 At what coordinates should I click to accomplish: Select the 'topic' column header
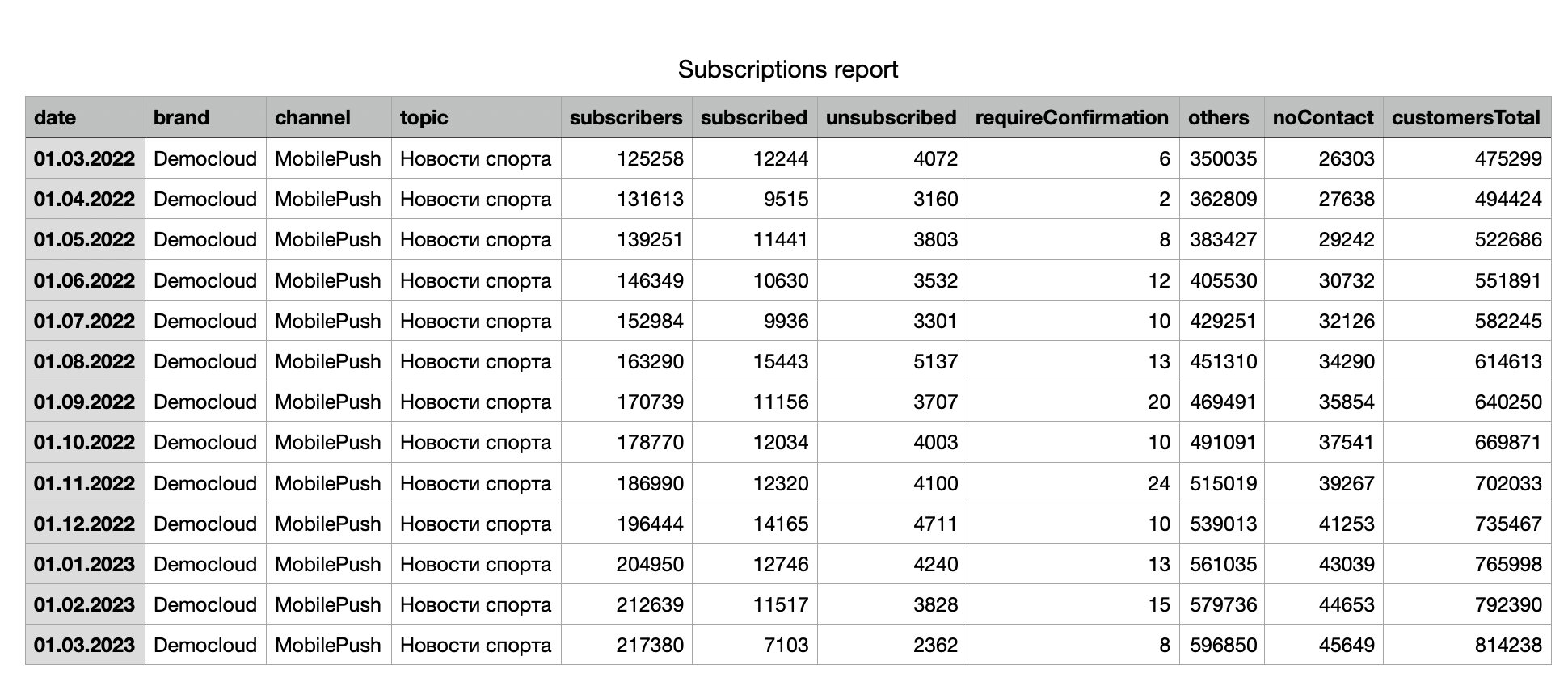point(476,117)
